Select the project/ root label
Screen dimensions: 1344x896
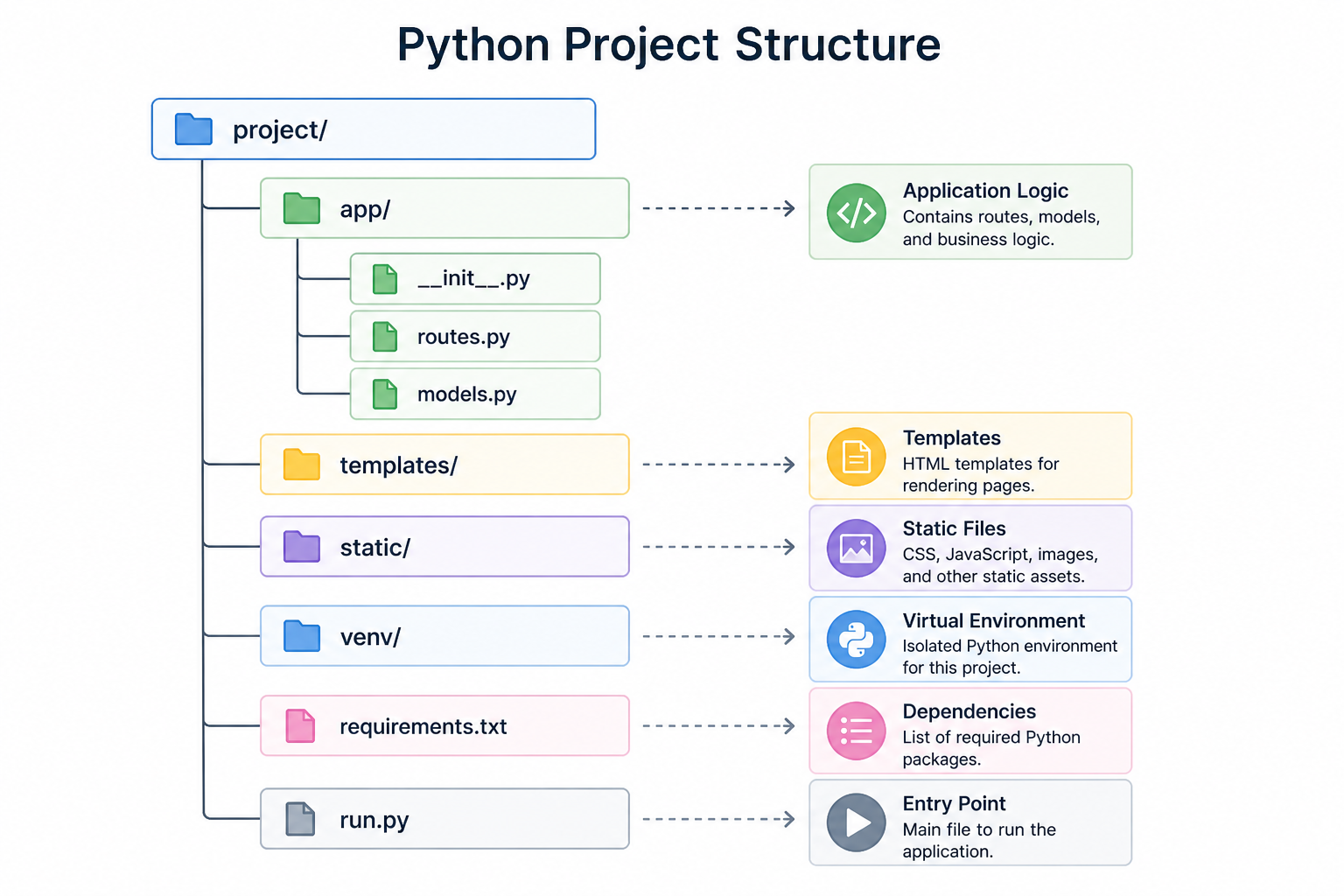[280, 130]
